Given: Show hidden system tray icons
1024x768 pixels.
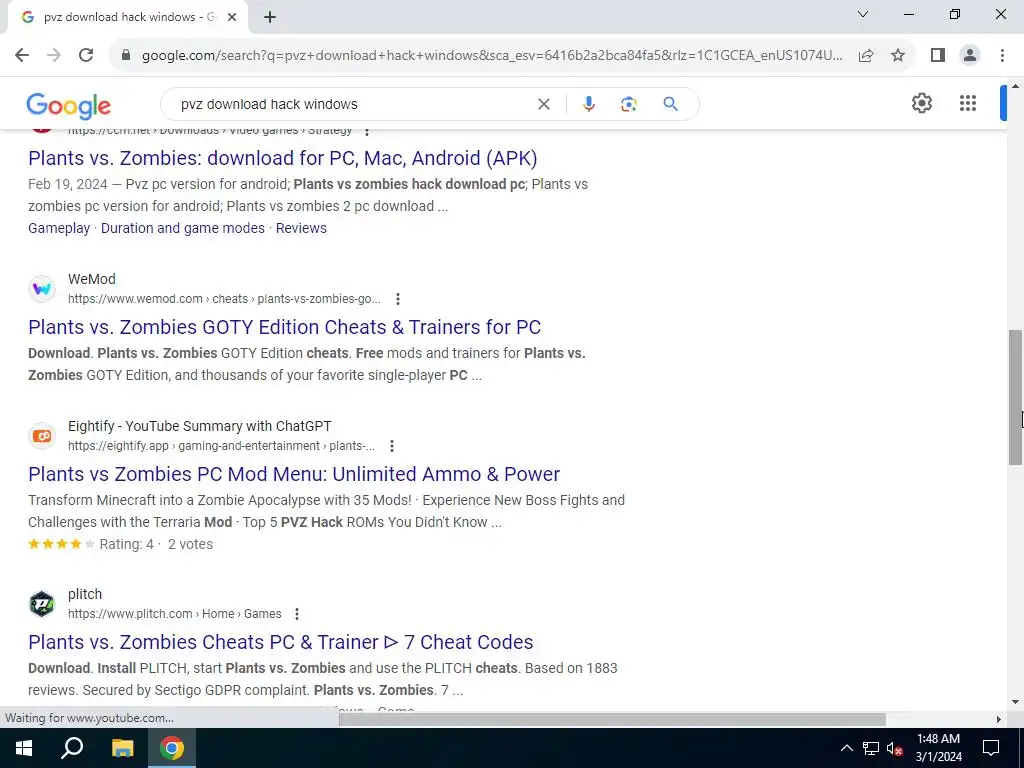Looking at the screenshot, I should [x=846, y=748].
